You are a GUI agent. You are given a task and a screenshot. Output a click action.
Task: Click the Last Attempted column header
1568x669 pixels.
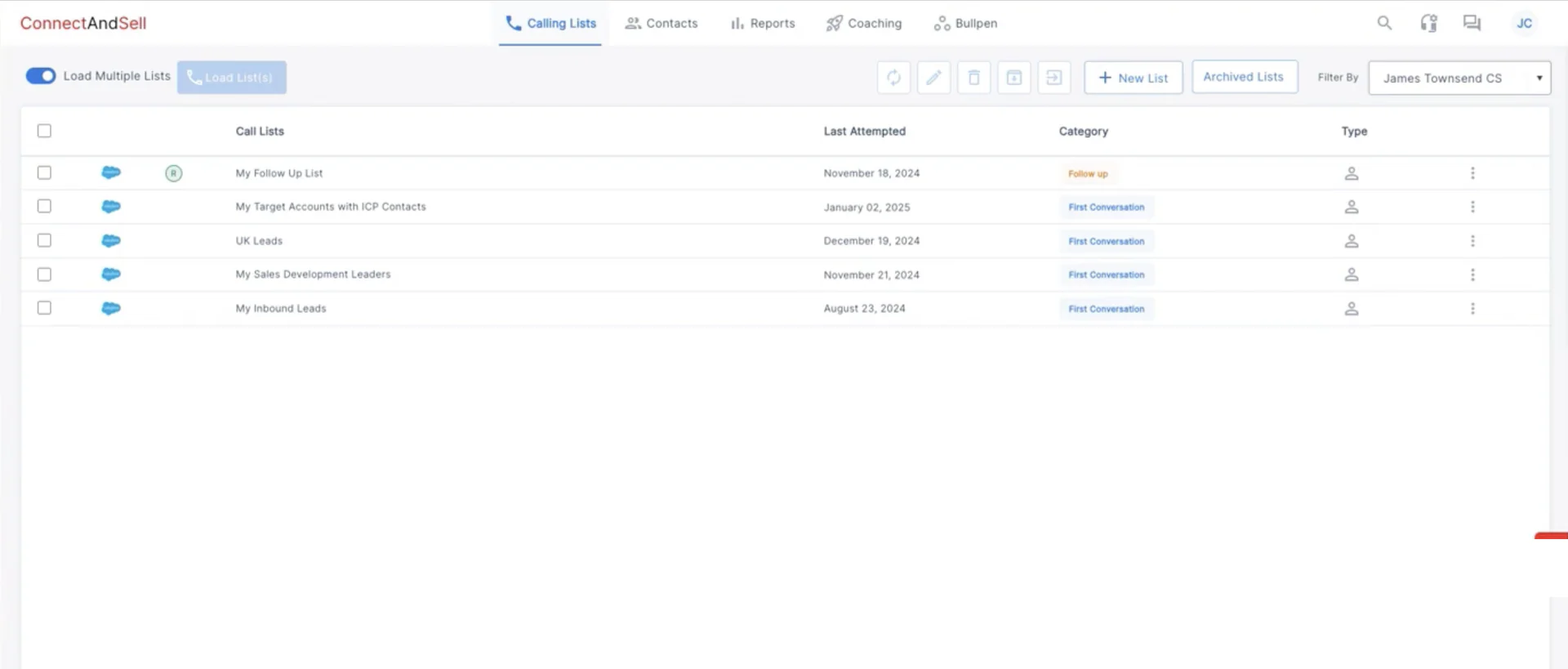pos(864,131)
